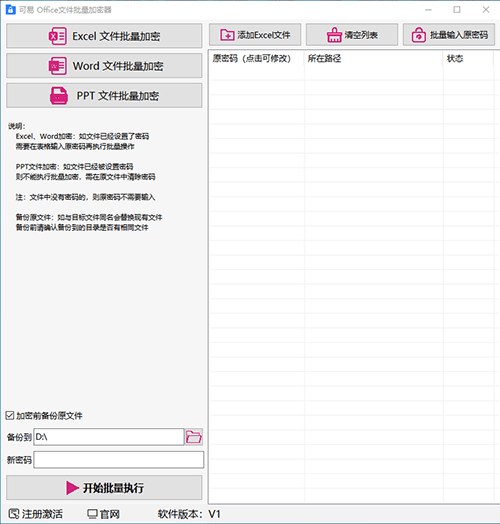Minimize the Office encryptor window
The image size is (500, 524).
[428, 10]
